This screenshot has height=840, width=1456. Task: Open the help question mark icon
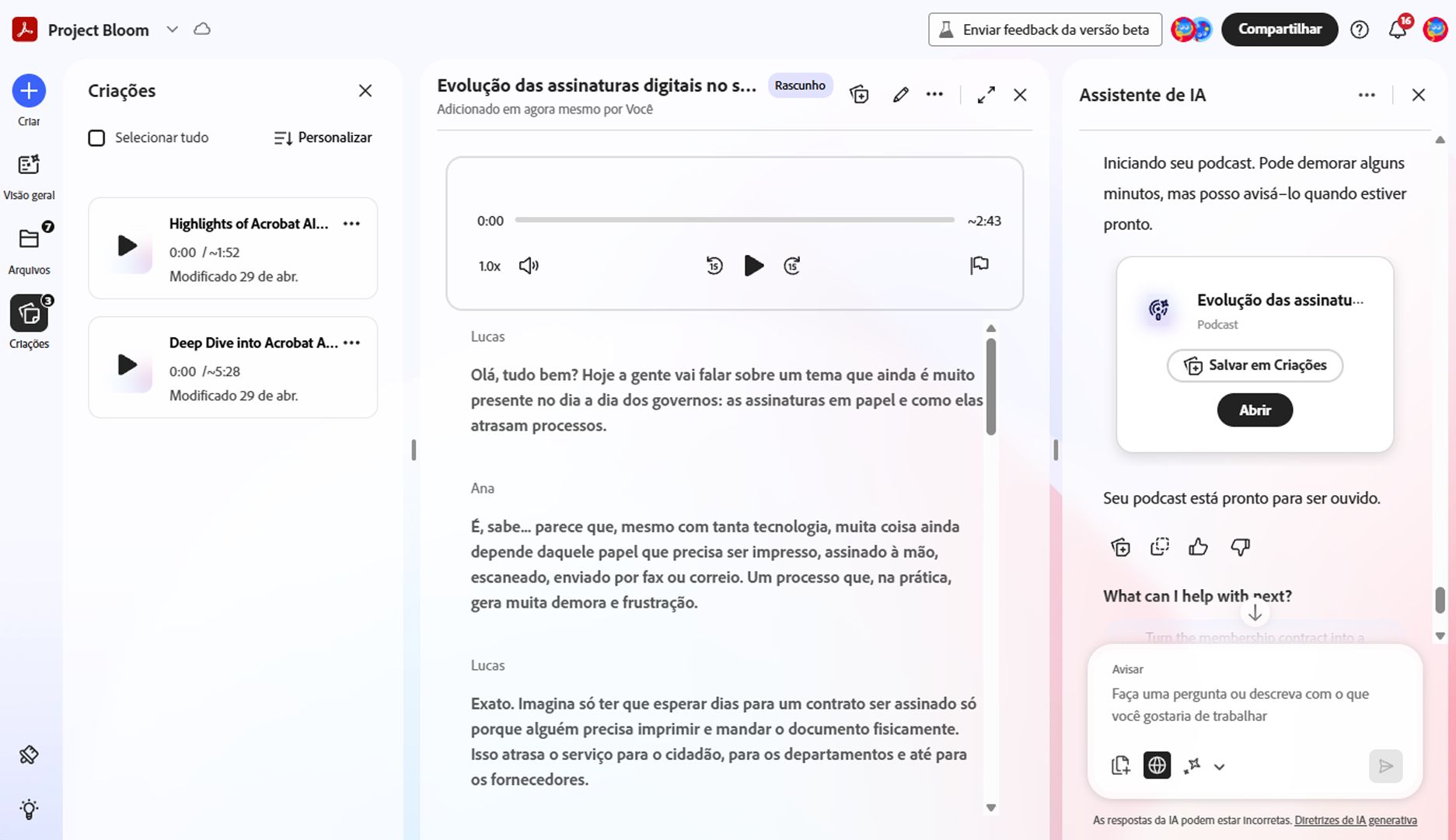(1359, 30)
